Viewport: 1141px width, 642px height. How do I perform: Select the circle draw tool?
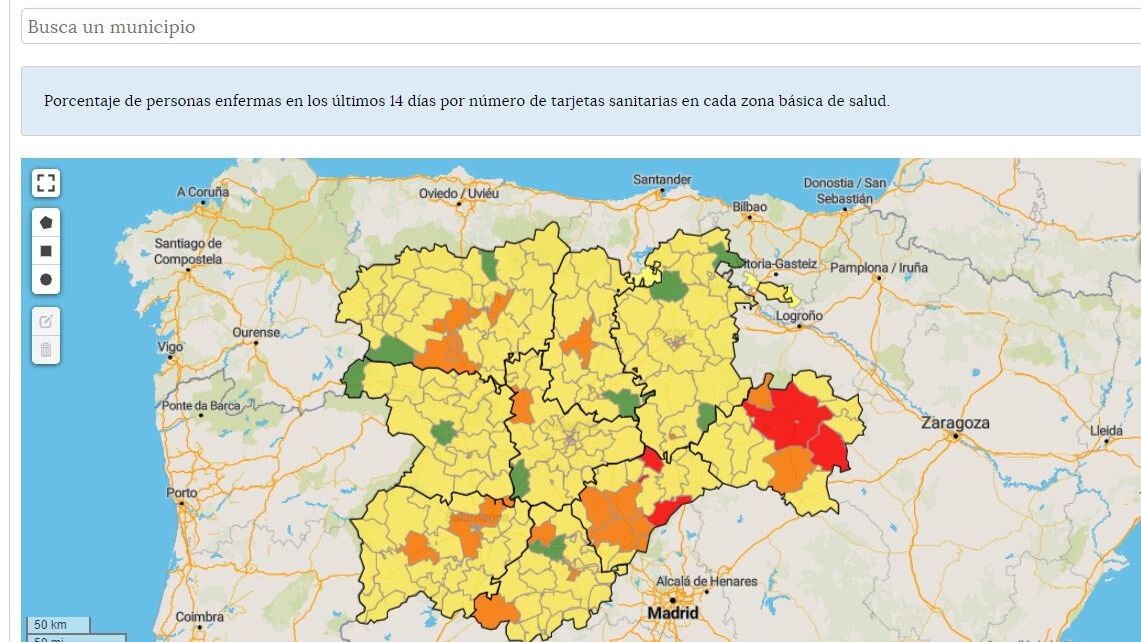tap(46, 280)
